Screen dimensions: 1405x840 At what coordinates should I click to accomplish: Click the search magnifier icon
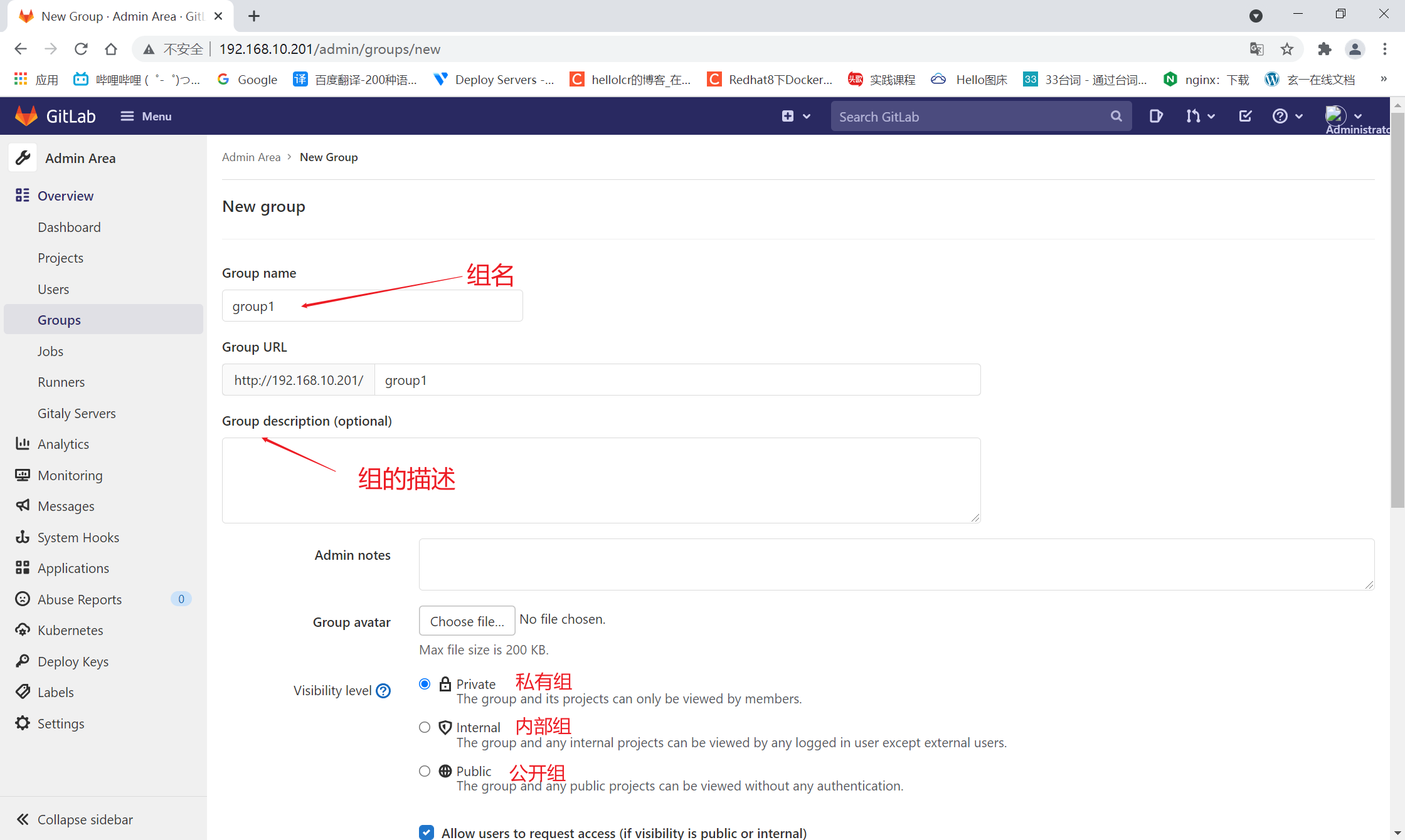tap(1116, 116)
